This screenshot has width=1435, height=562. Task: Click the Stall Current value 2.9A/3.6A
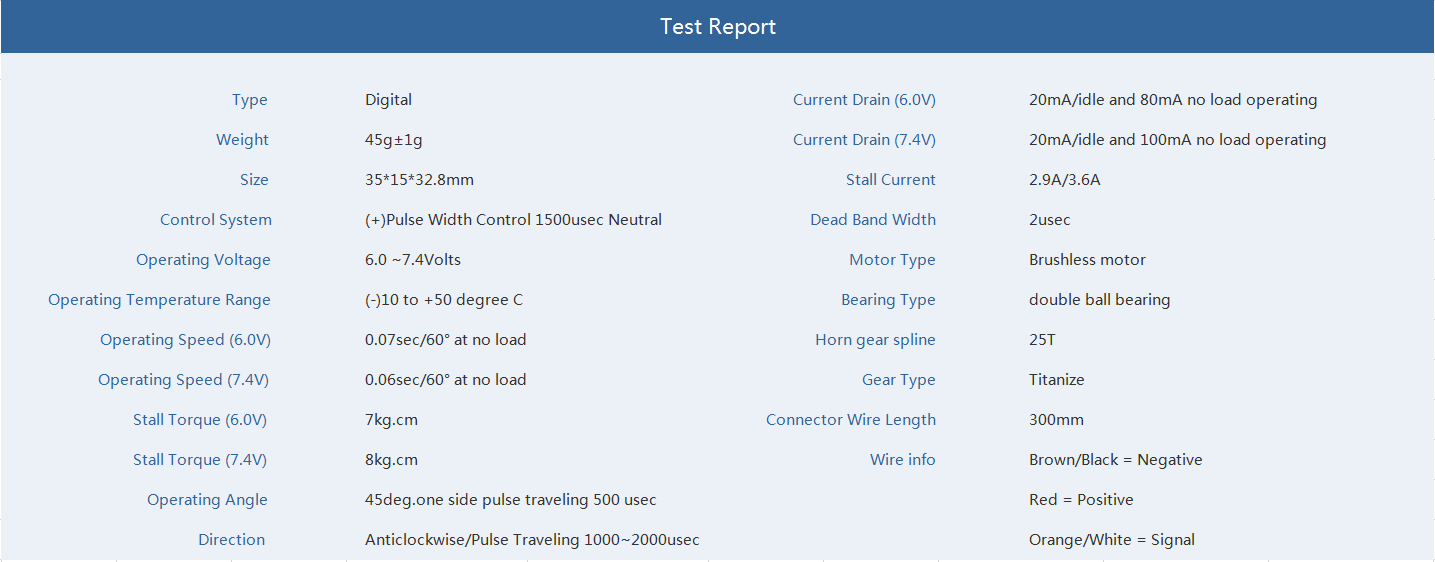pyautogui.click(x=1065, y=180)
